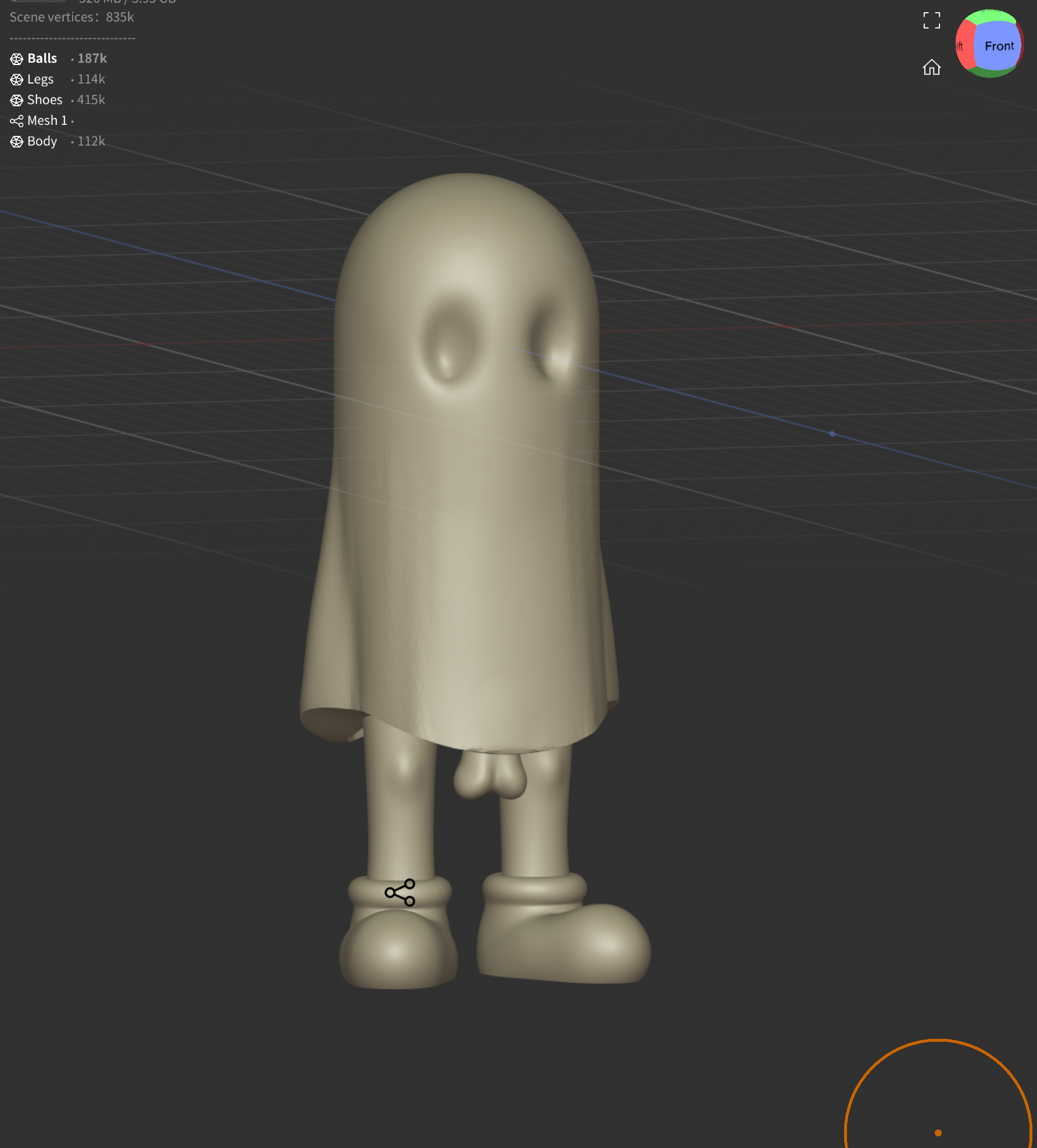Click the Scene vertices 835k readout
The image size is (1037, 1148).
[71, 17]
